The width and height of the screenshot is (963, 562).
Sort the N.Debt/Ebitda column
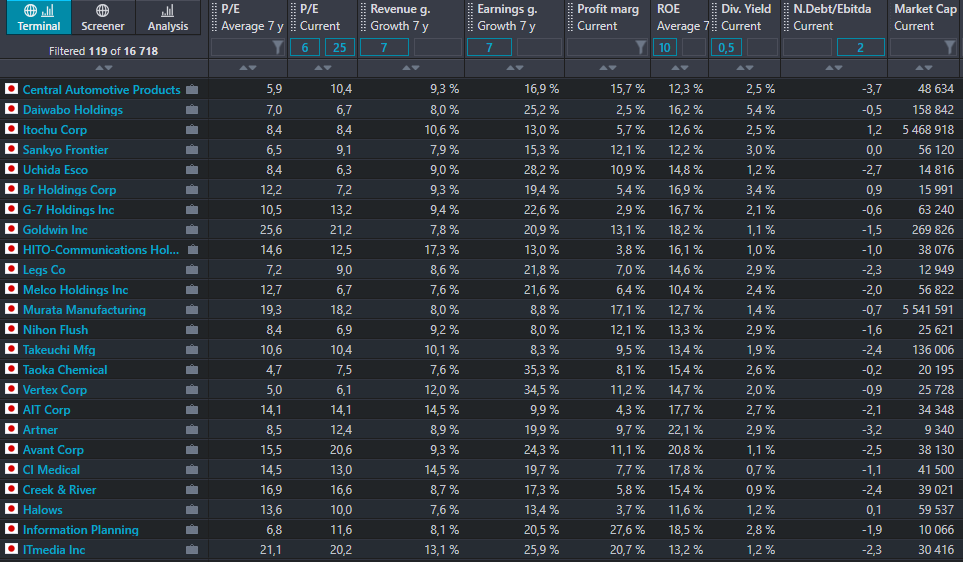833,68
